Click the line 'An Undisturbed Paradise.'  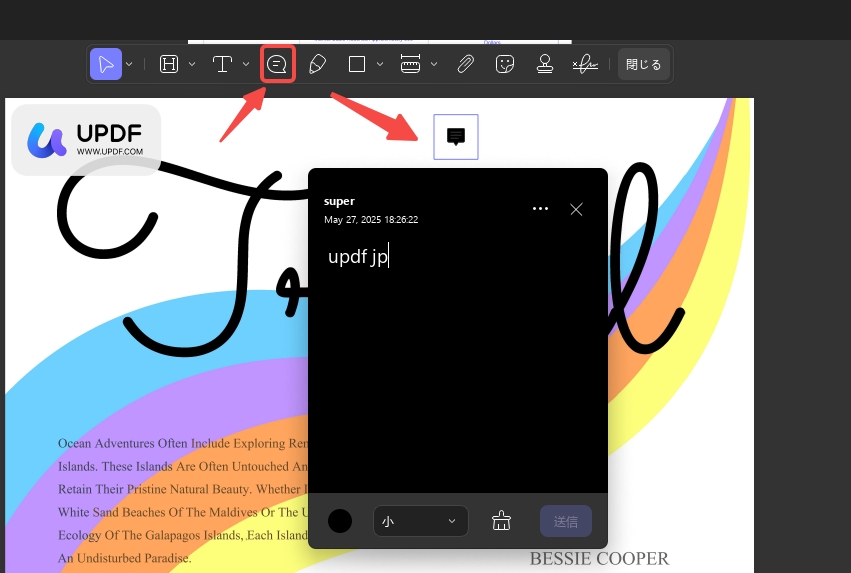coord(125,558)
